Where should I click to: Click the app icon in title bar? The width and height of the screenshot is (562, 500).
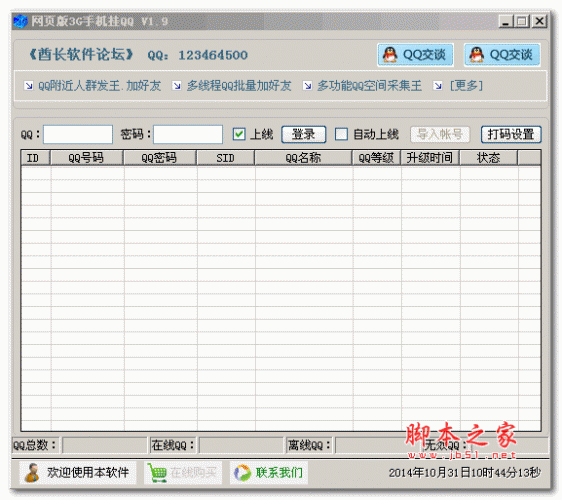[x=20, y=22]
